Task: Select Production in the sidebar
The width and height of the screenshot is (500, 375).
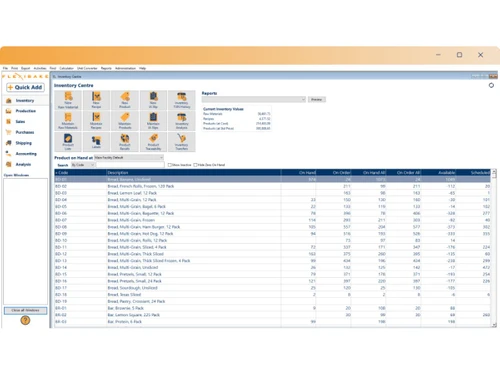Action: 25,111
